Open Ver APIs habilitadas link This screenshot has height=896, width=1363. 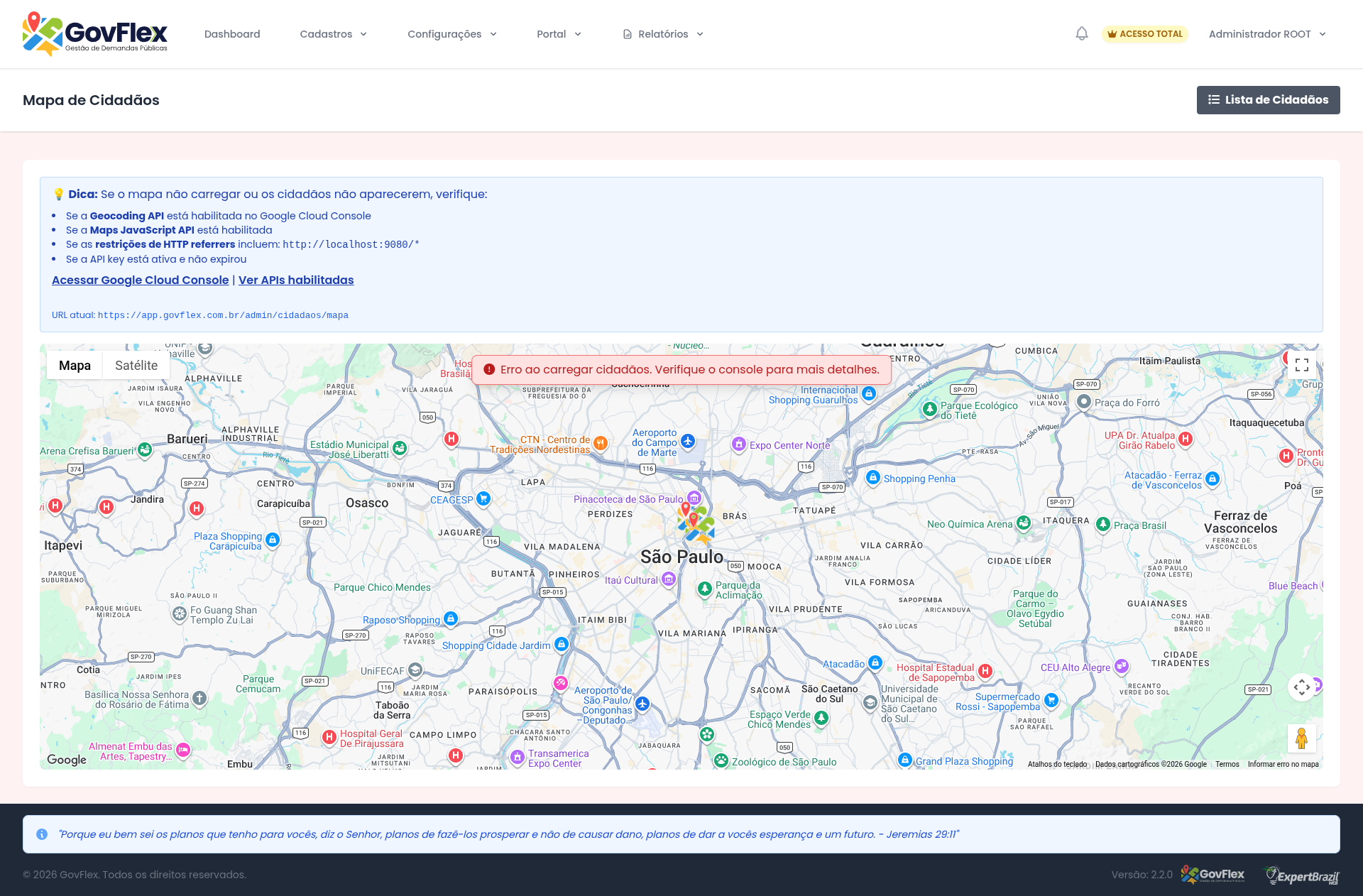coord(296,280)
